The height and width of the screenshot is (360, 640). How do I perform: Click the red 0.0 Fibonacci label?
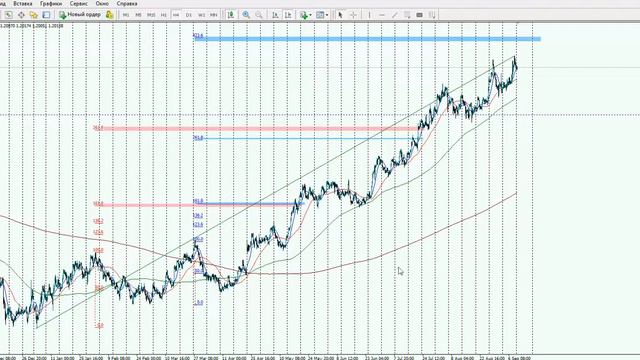tap(100, 326)
